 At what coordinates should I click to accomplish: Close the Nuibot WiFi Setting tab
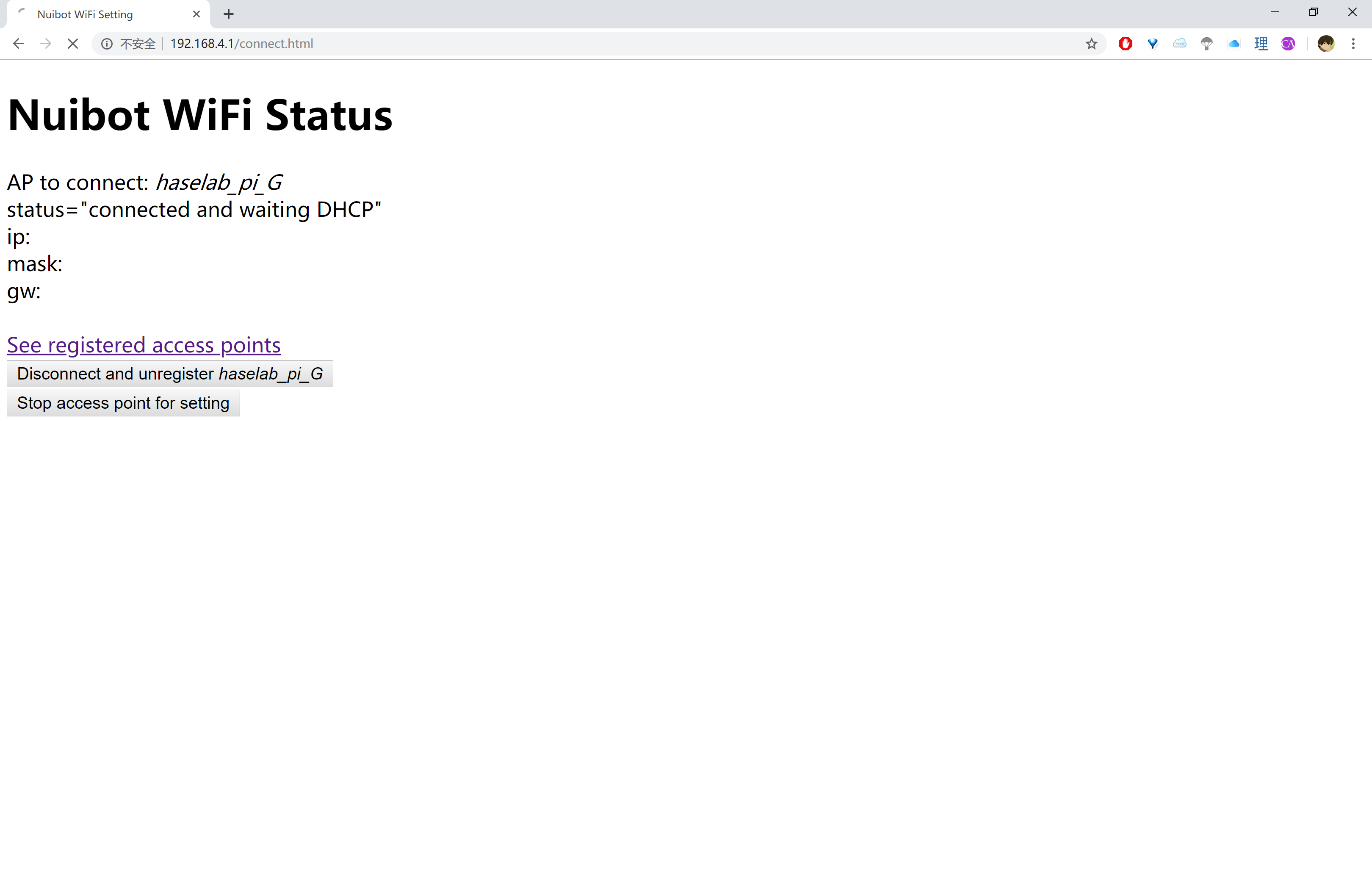196,14
